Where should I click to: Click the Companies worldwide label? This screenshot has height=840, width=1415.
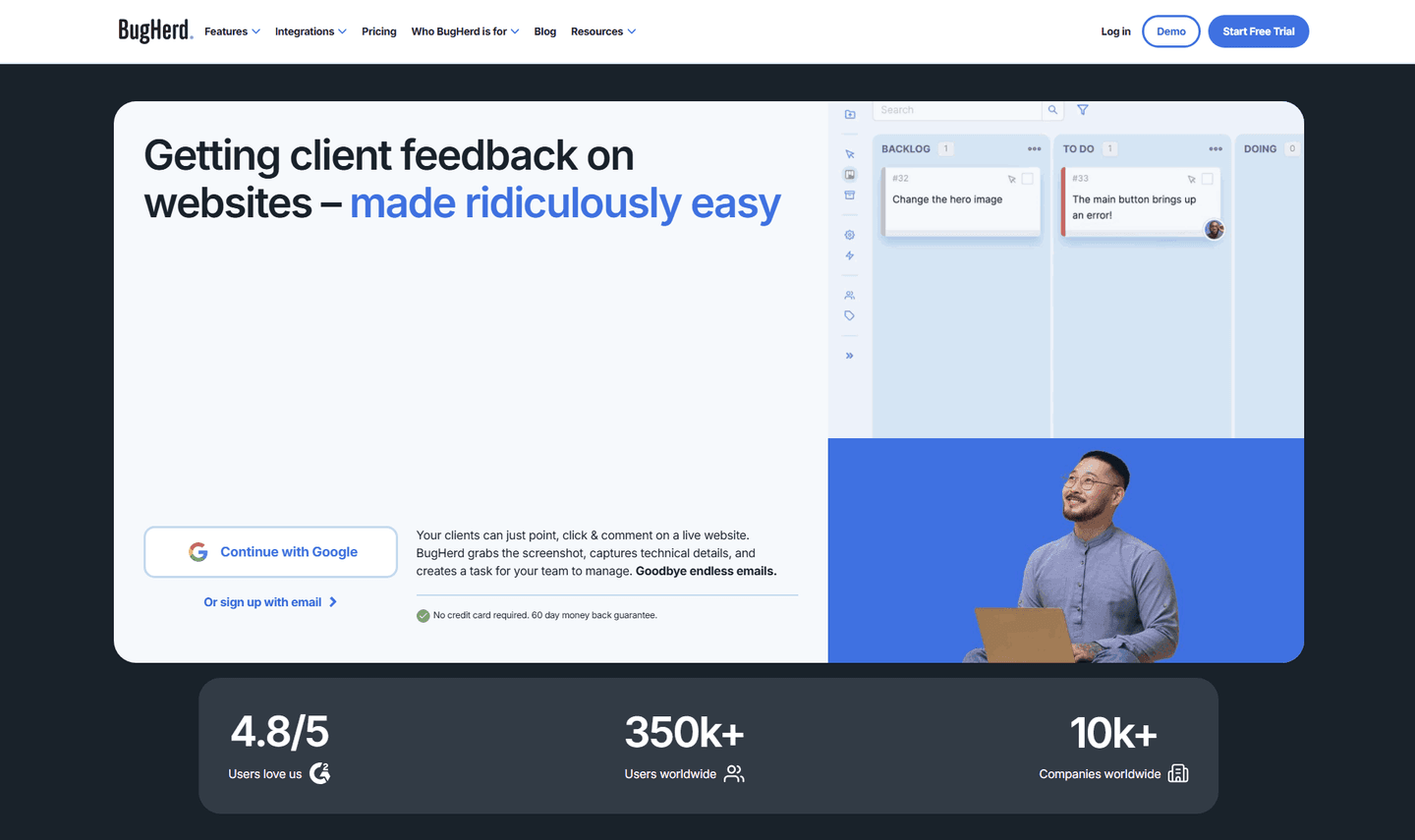click(x=1100, y=774)
